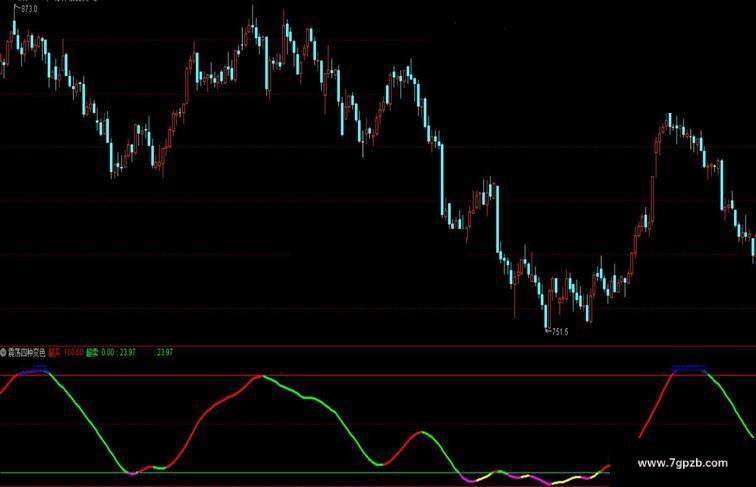
Task: Select the 震荡四种变色 indicator name
Action: tap(26, 352)
